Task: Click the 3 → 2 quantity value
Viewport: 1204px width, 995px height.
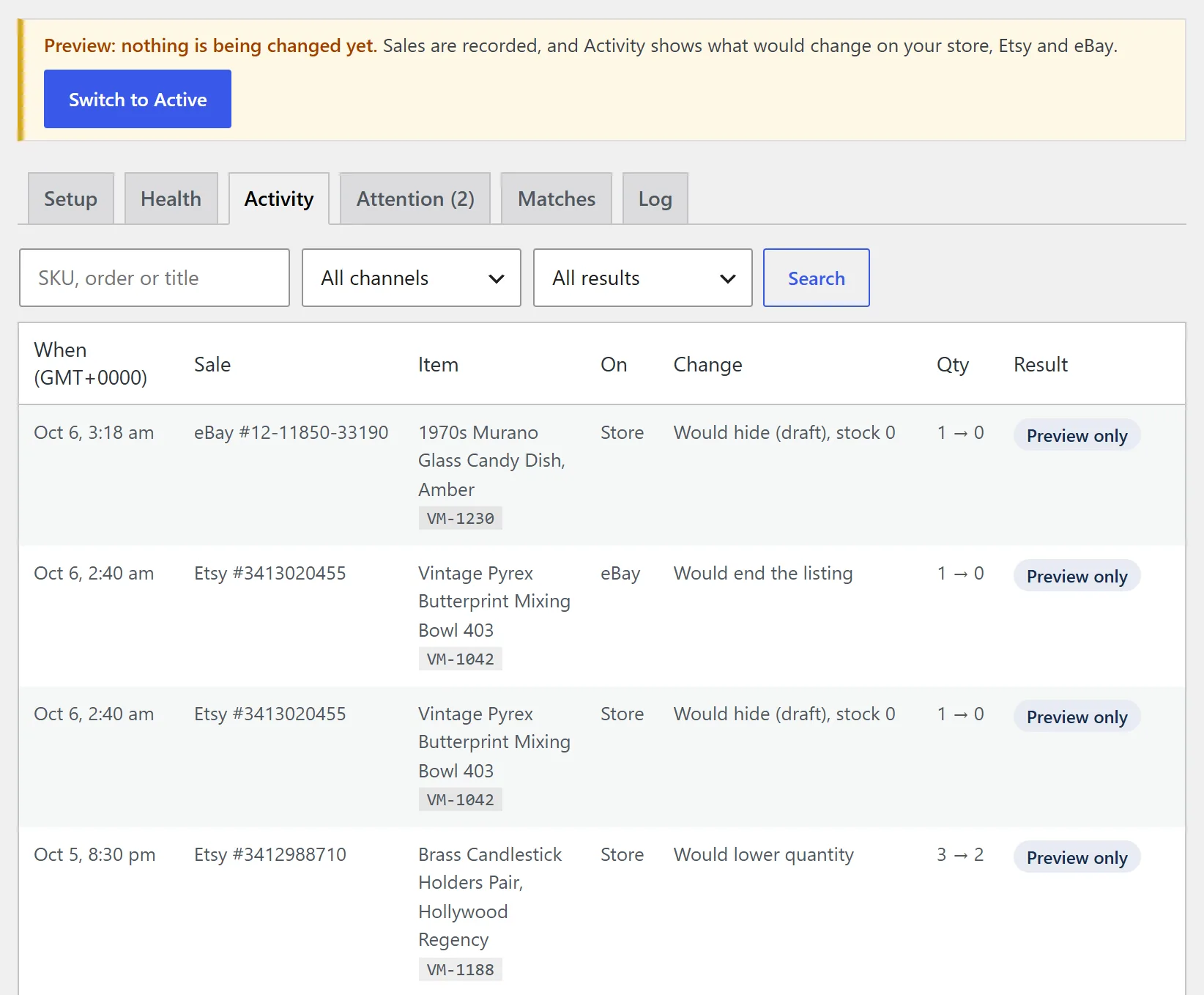Action: [960, 854]
